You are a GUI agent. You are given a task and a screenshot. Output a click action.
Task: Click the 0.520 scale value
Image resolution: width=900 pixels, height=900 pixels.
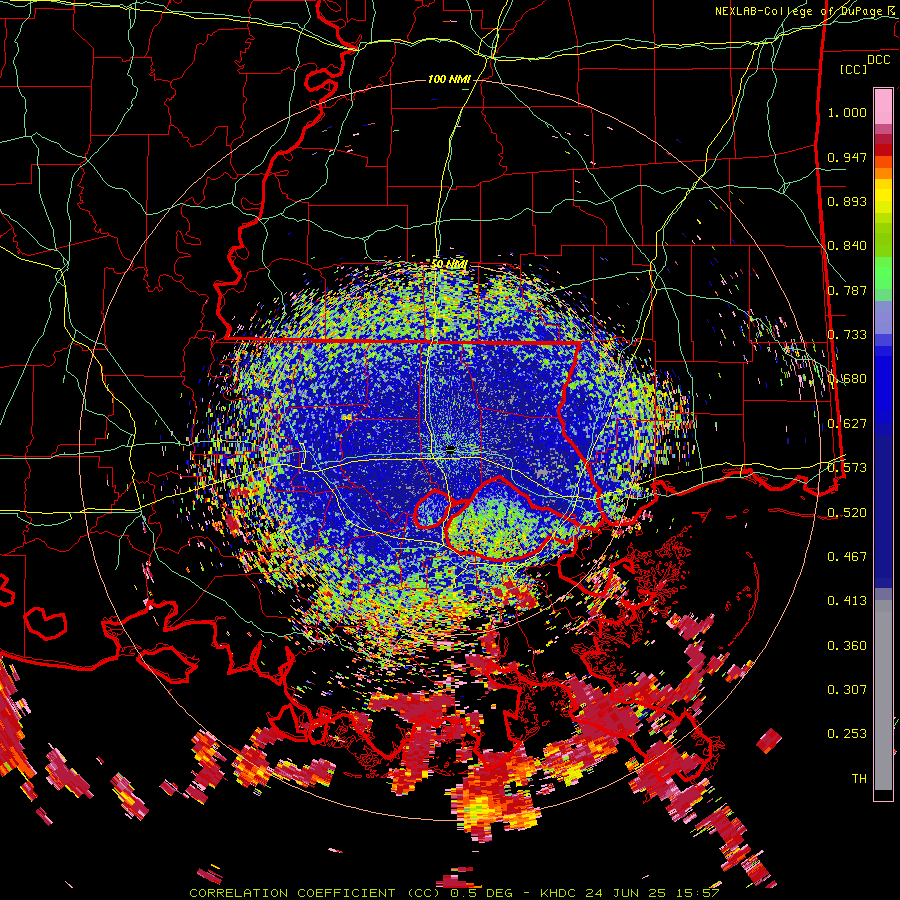(x=847, y=512)
